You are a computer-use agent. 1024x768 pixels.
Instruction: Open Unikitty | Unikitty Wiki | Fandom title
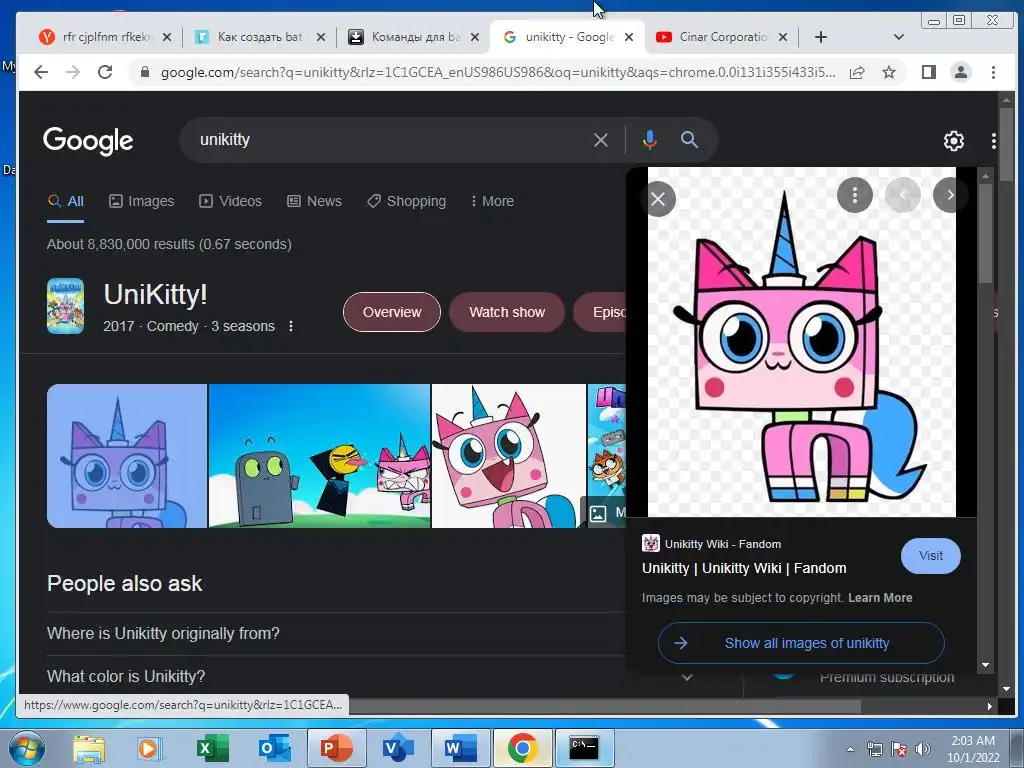[x=744, y=568]
